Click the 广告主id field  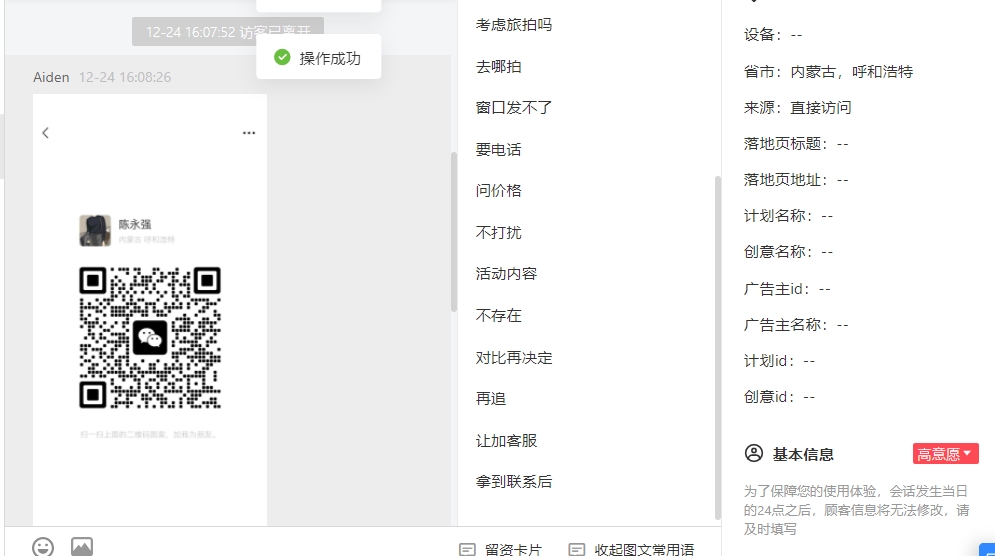[787, 289]
